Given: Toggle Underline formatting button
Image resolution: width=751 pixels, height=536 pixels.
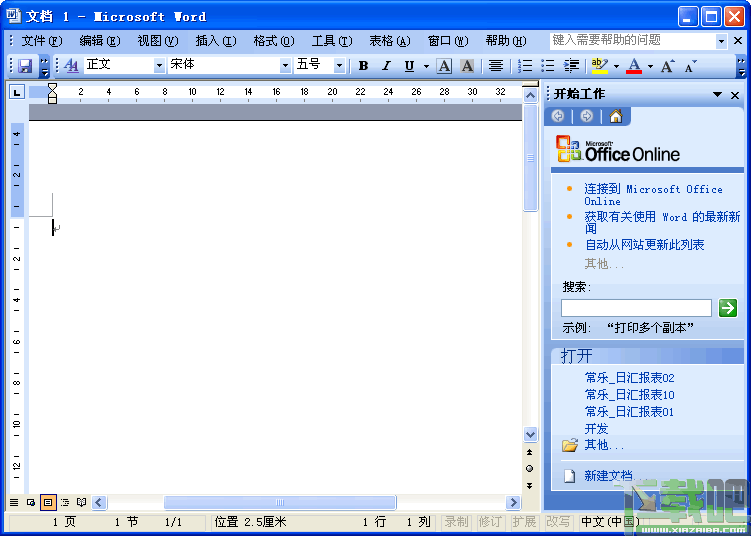Looking at the screenshot, I should (410, 66).
